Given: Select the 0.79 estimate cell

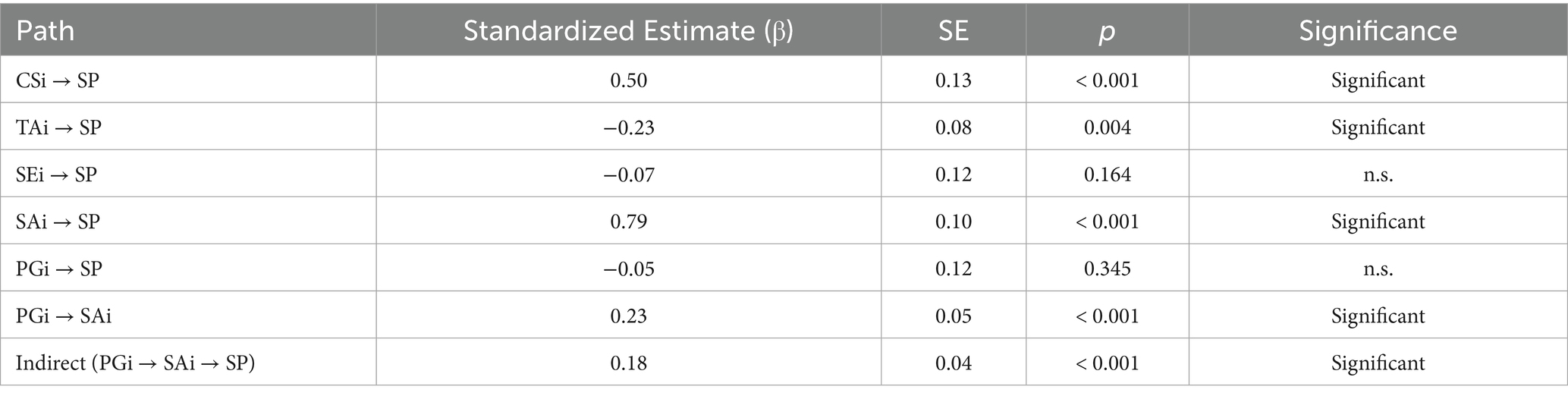Looking at the screenshot, I should [x=628, y=221].
